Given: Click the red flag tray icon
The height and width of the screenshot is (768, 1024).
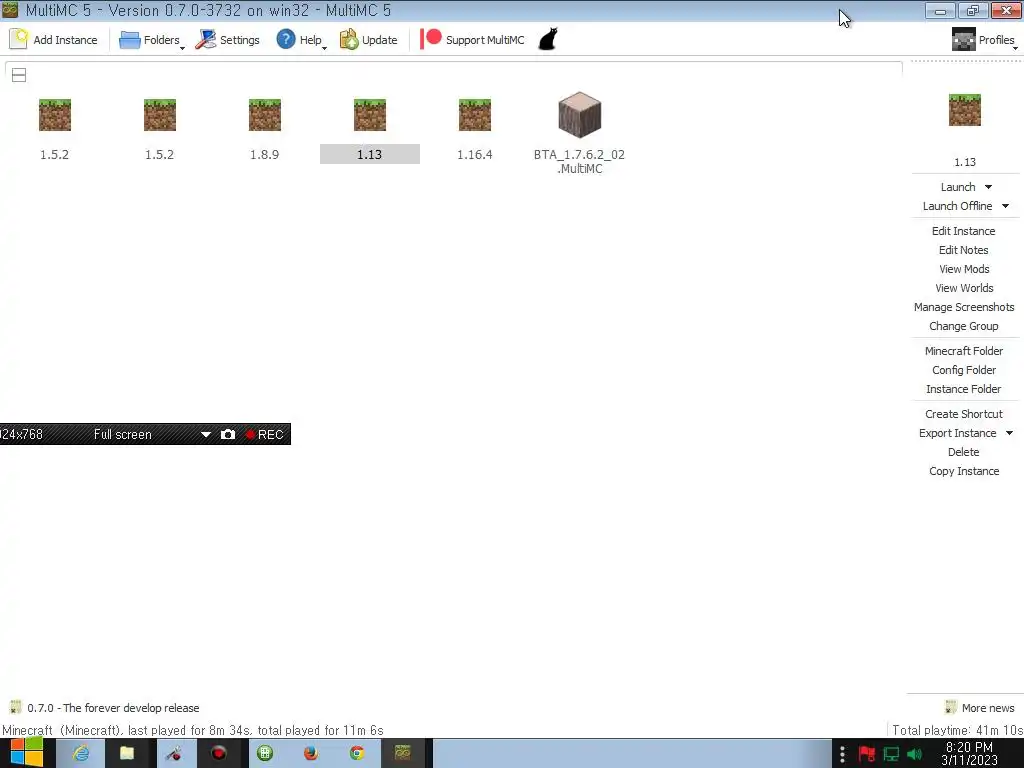Looking at the screenshot, I should click(867, 754).
